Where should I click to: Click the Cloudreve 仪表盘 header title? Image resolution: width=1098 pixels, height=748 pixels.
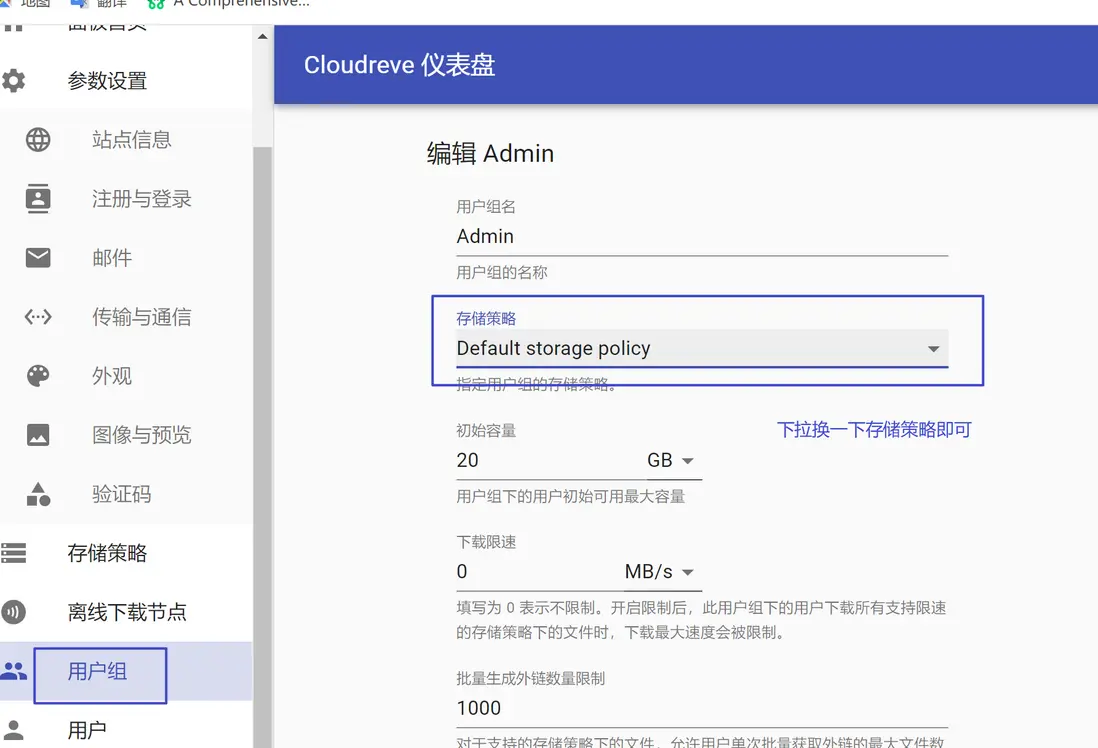pyautogui.click(x=399, y=64)
